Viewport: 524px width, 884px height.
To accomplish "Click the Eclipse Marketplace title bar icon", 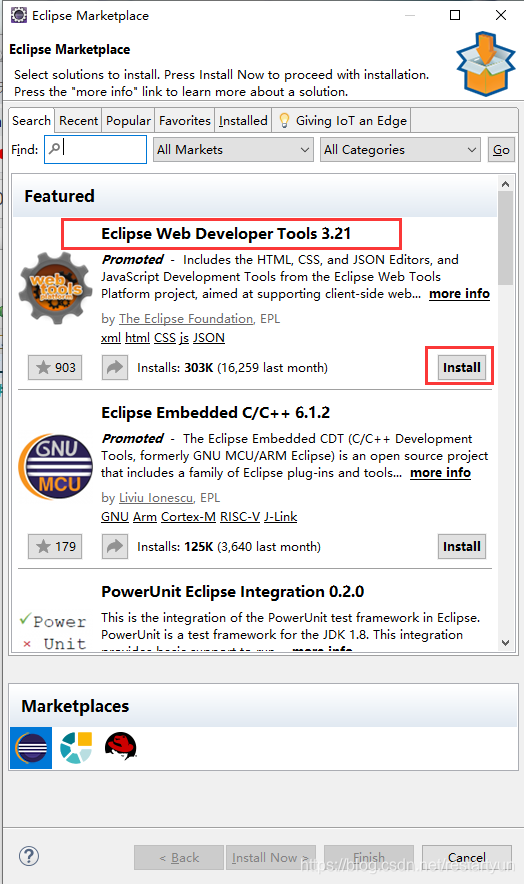I will tap(19, 15).
